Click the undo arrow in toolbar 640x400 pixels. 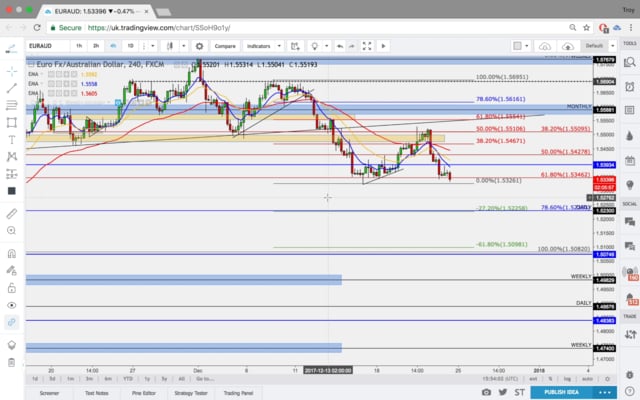pos(341,46)
